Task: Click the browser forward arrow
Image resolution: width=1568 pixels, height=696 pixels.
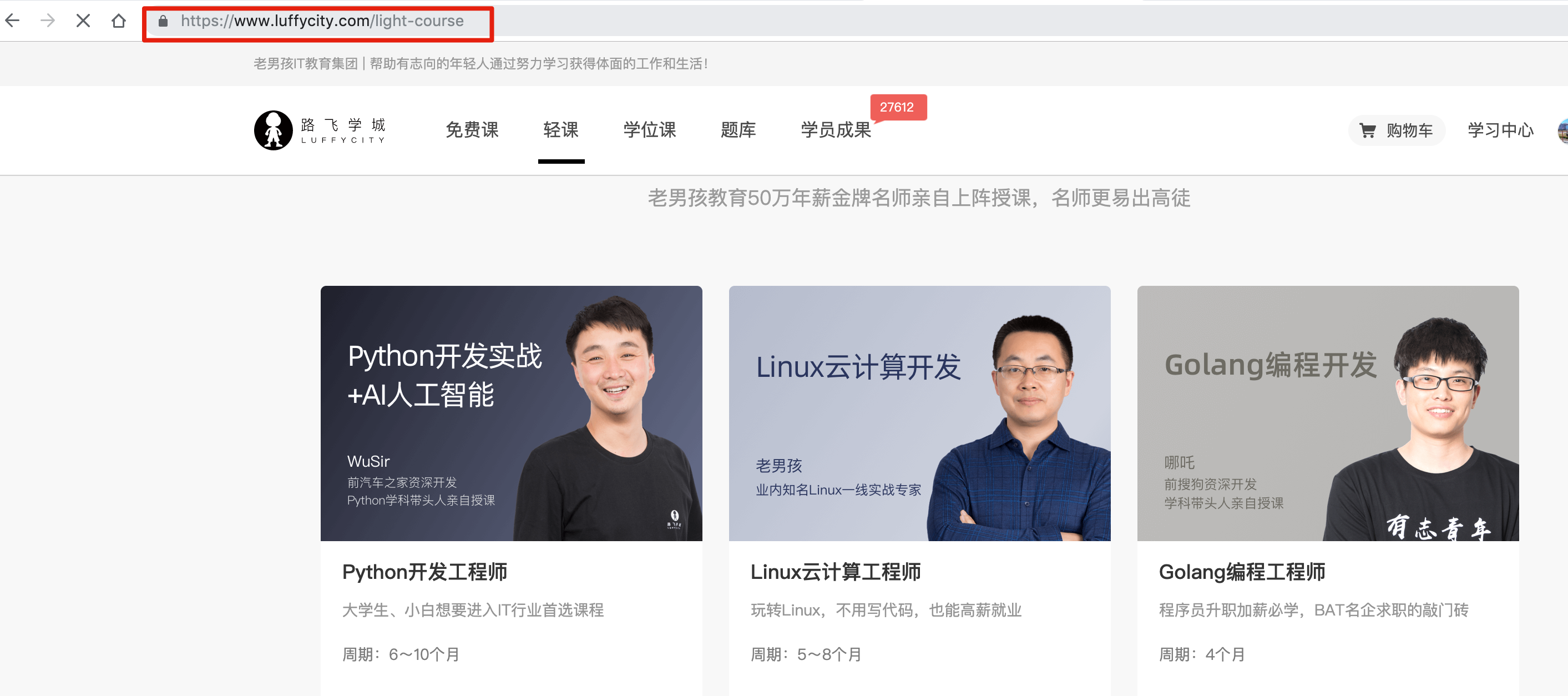Action: (48, 21)
